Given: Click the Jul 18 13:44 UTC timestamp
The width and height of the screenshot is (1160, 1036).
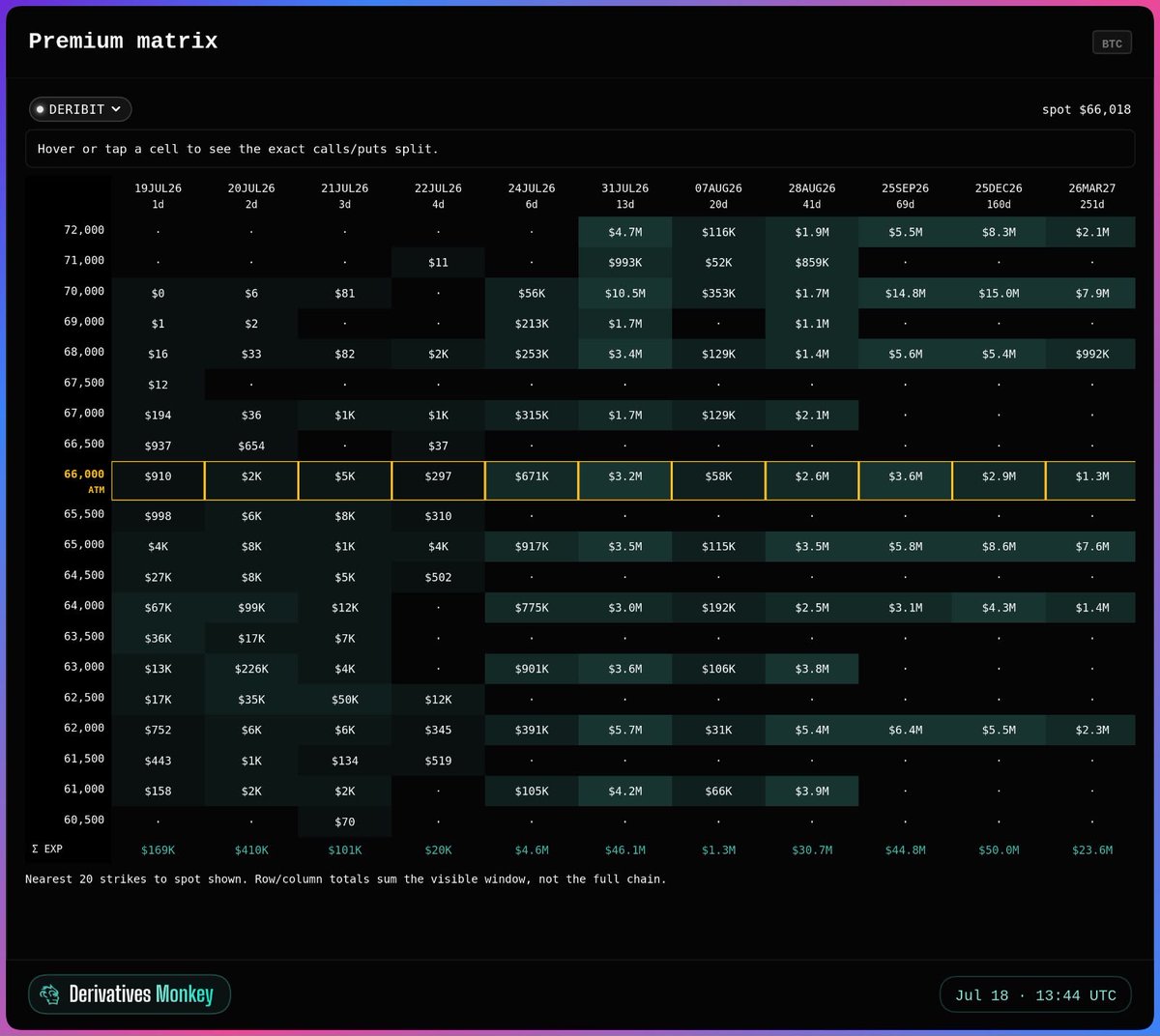Looking at the screenshot, I should 1035,995.
